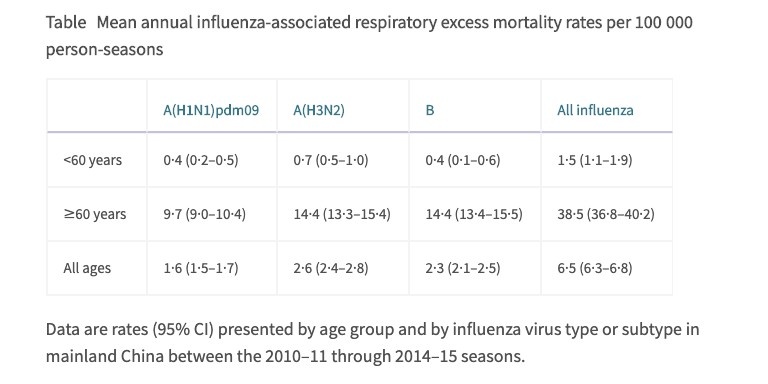Click the 1·6 (1·5–1·7) cell

coord(201,268)
